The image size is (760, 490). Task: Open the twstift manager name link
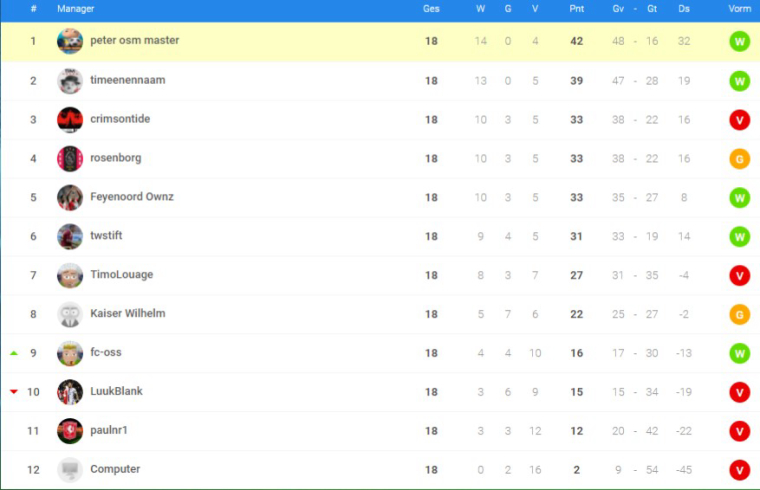(x=106, y=236)
